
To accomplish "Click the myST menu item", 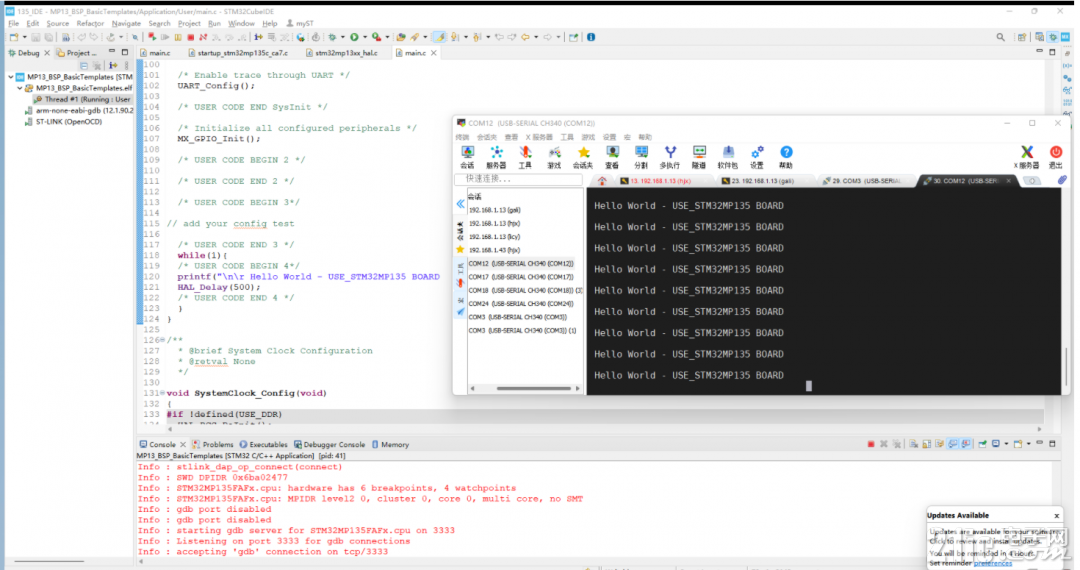I will click(300, 23).
